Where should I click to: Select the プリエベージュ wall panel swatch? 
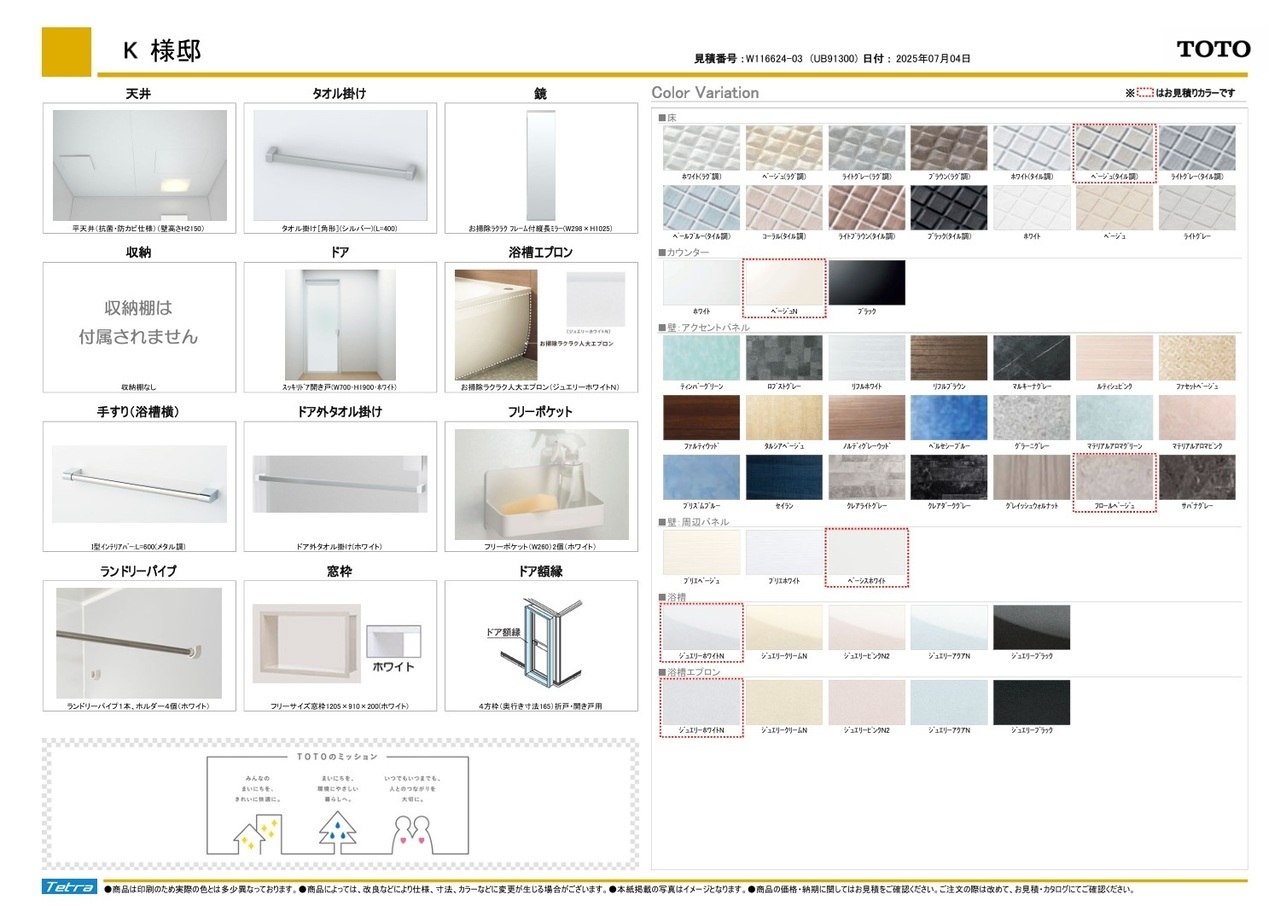click(701, 553)
